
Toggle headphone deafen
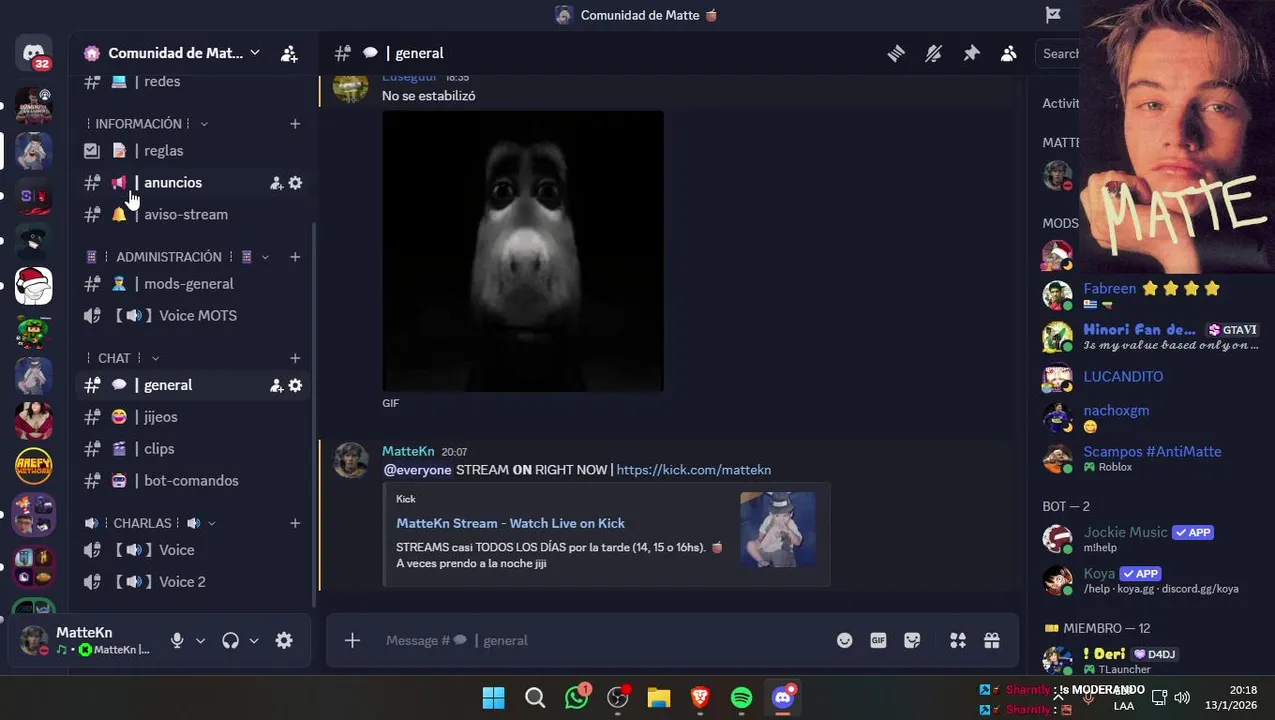(231, 641)
